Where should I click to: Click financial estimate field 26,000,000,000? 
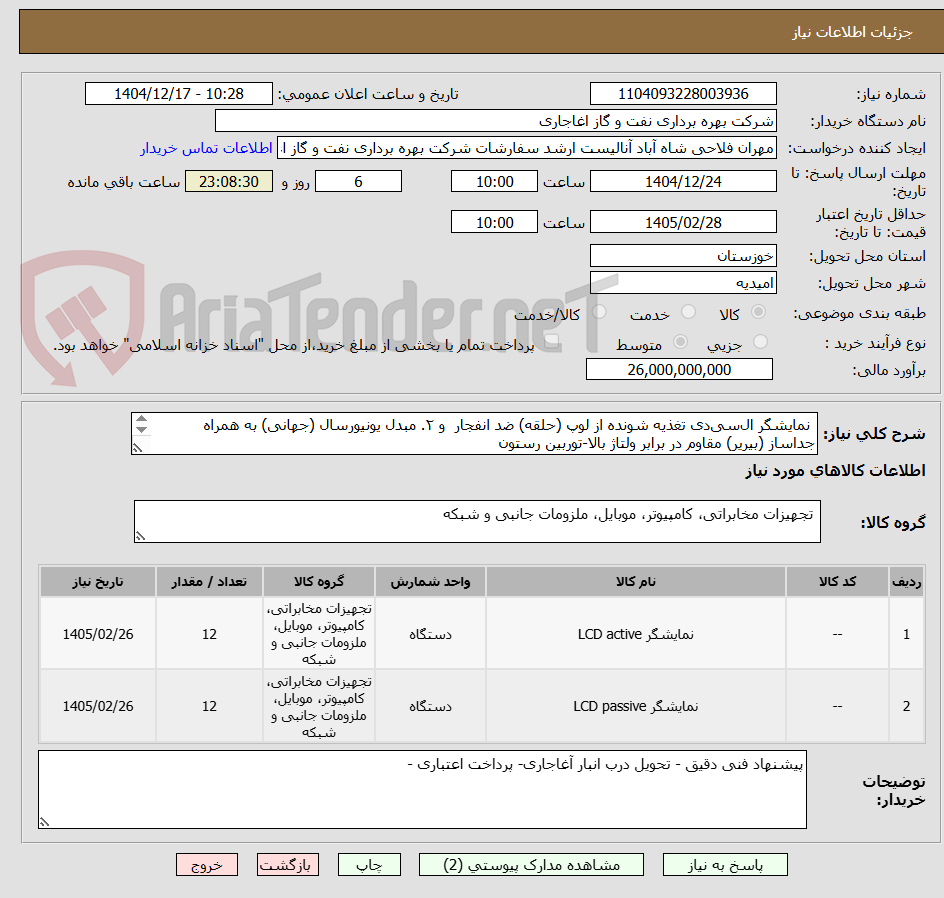coord(679,370)
